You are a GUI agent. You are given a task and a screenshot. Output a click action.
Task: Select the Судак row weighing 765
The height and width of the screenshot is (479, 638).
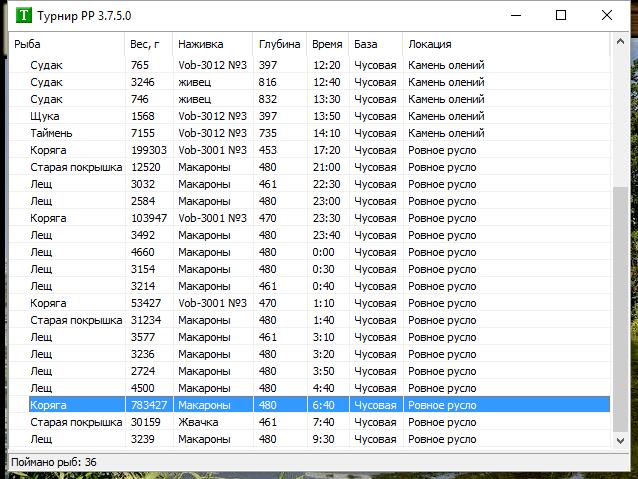(x=309, y=65)
